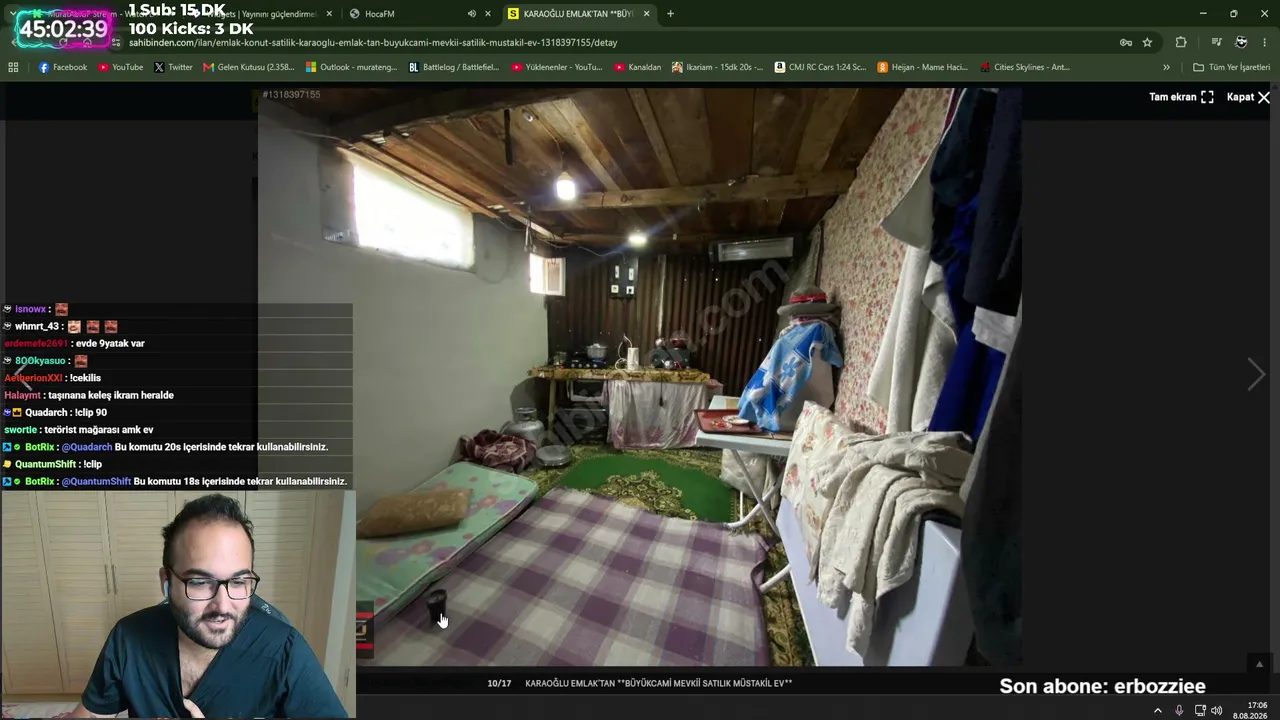Click username swortie in chat

pos(20,430)
